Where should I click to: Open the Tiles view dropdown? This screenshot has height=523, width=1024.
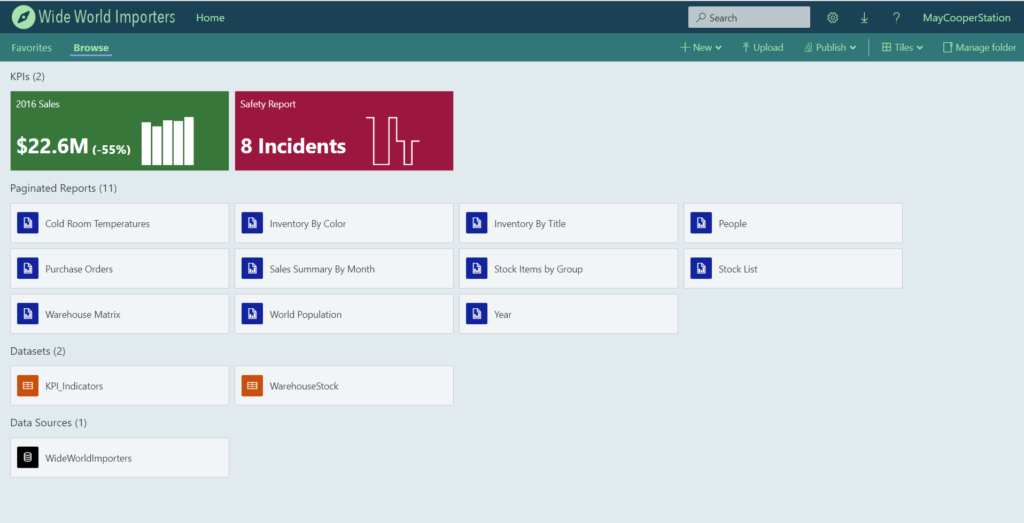(903, 48)
